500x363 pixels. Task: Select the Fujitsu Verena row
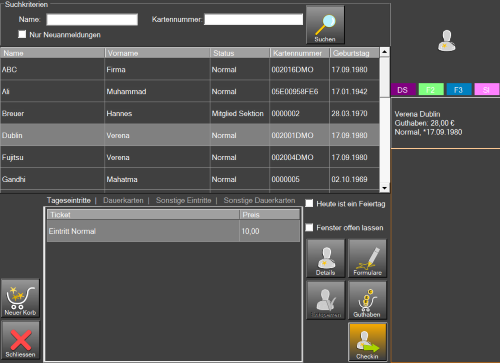tap(190, 157)
